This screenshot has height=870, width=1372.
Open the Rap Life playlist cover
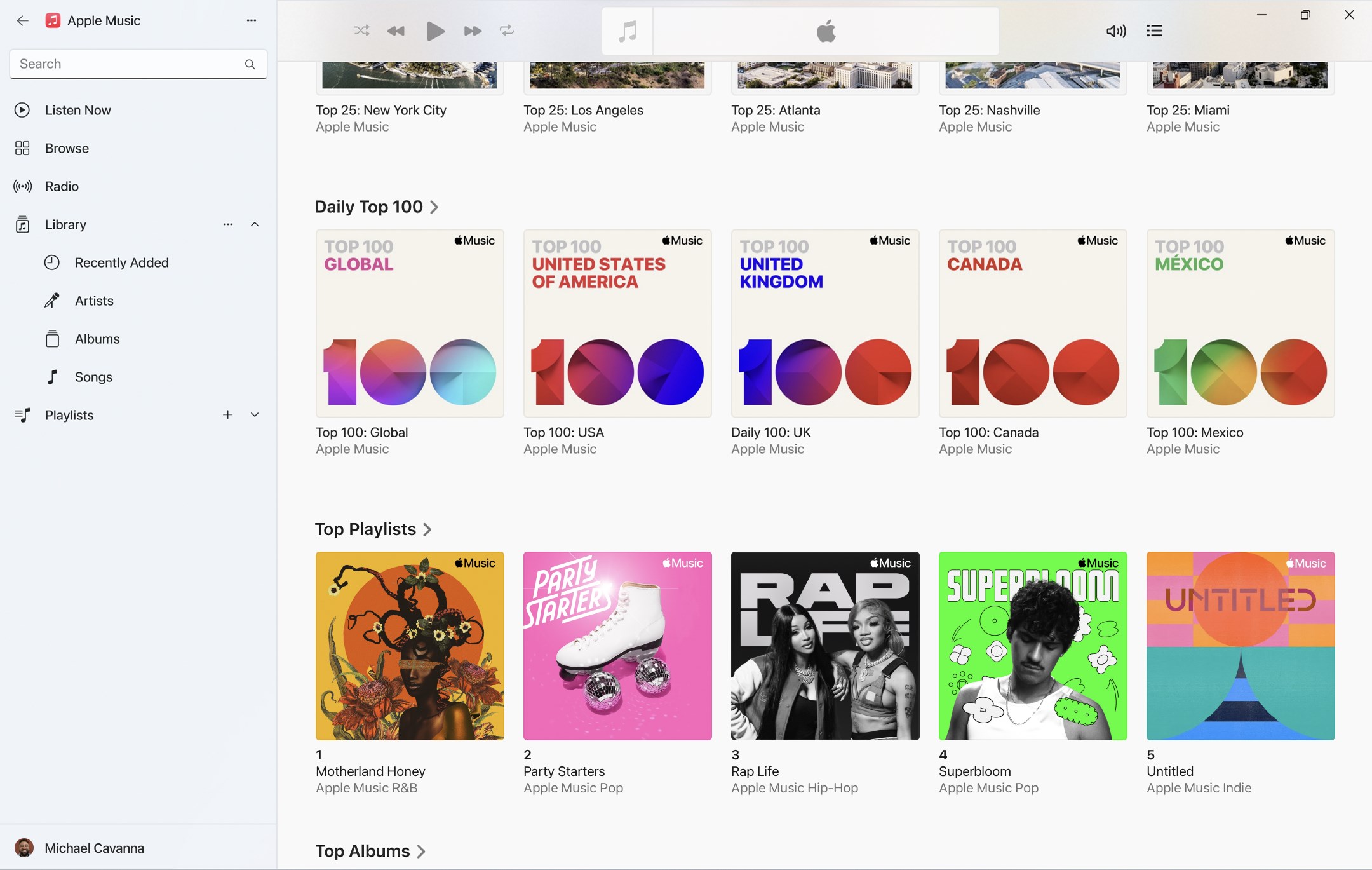(824, 646)
